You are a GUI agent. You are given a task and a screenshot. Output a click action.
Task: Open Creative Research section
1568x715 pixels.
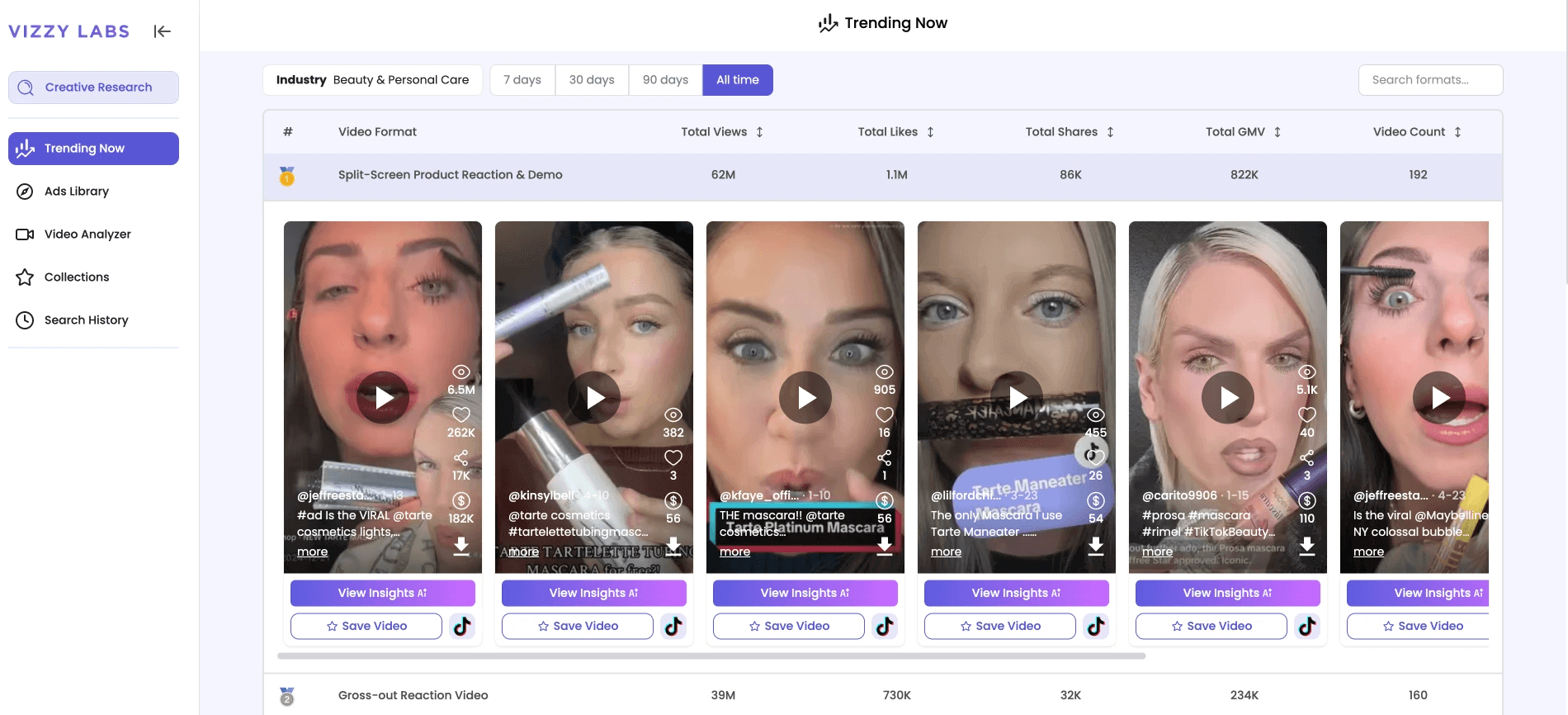(x=93, y=88)
